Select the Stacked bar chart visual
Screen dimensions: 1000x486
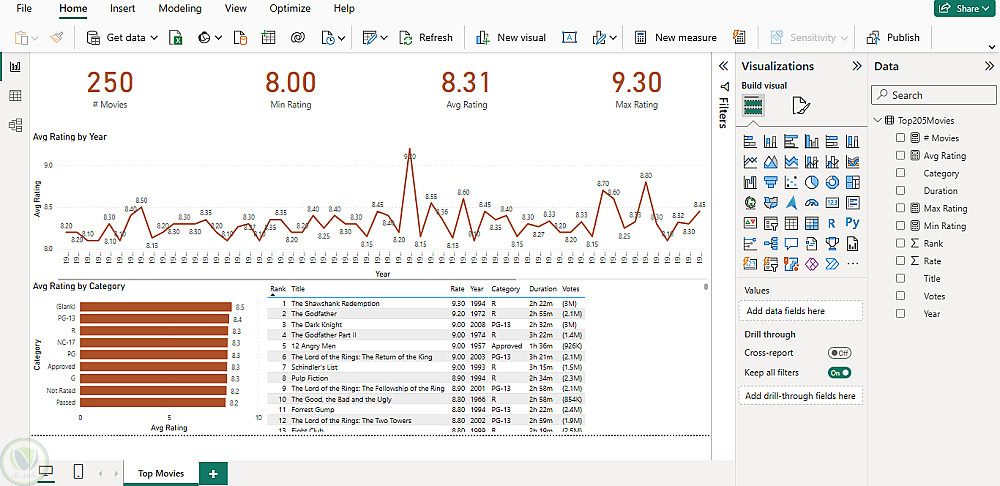[750, 141]
